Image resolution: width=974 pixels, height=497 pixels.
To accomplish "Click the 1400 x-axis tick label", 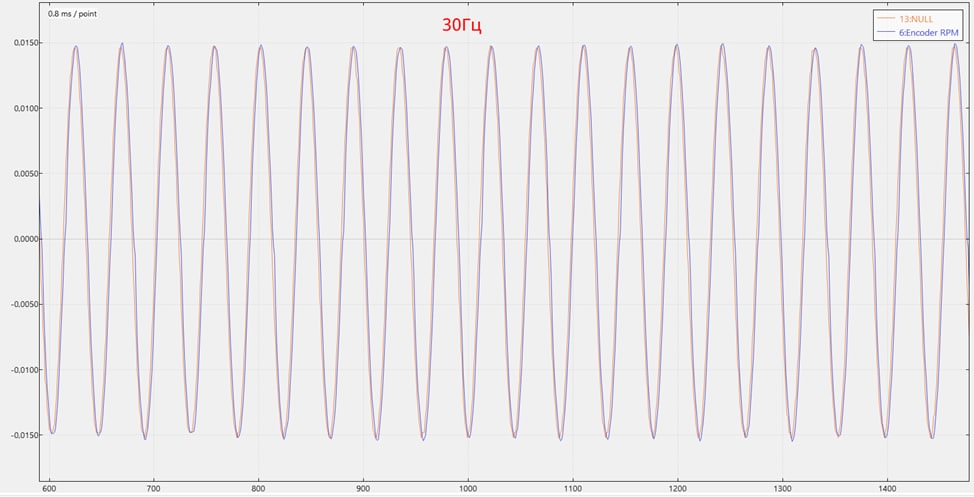I will click(x=887, y=489).
